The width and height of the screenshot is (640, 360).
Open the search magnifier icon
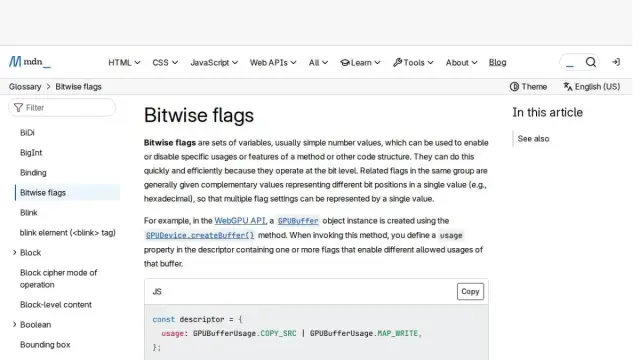click(591, 62)
